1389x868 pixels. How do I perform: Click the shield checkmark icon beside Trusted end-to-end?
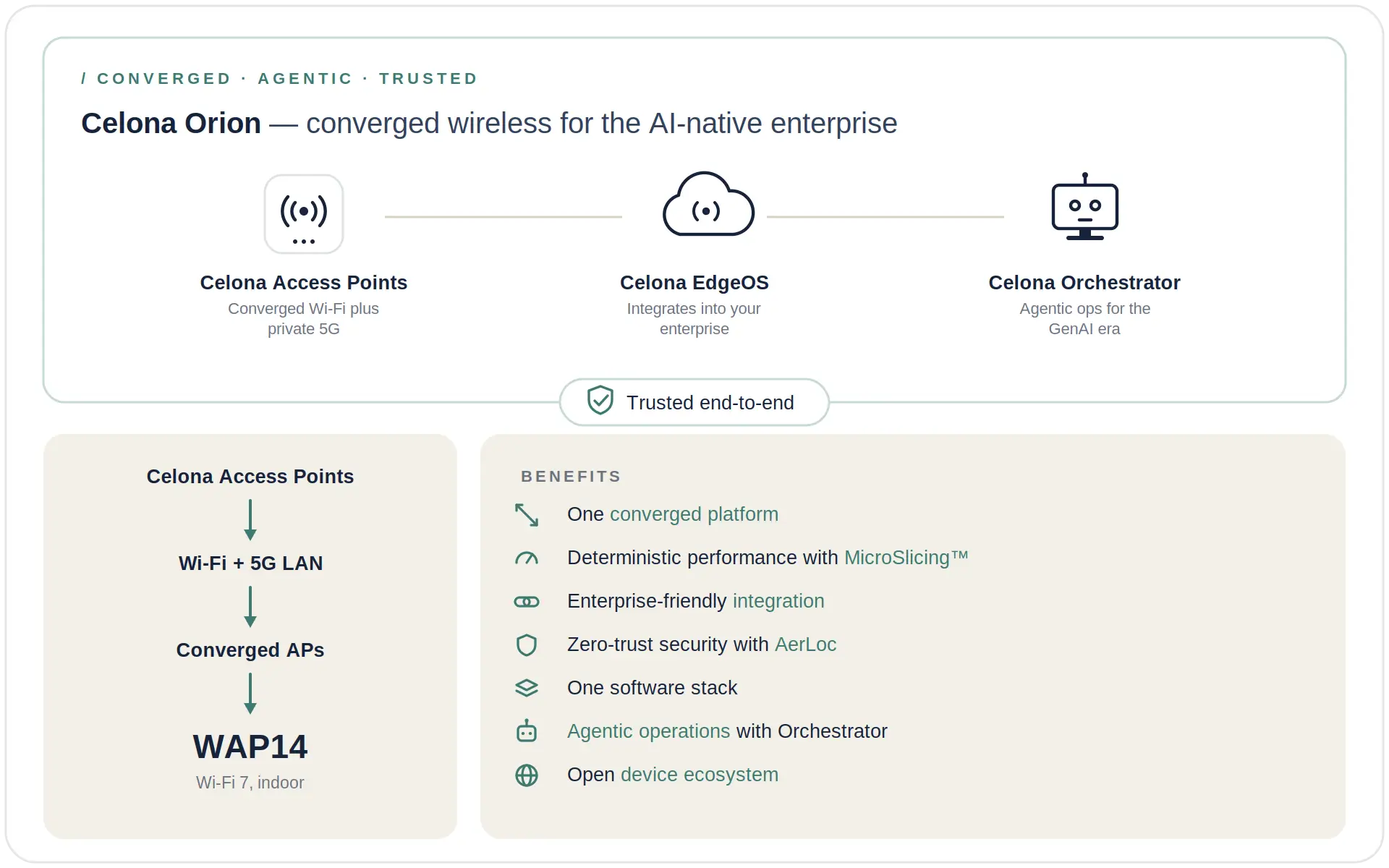[600, 400]
